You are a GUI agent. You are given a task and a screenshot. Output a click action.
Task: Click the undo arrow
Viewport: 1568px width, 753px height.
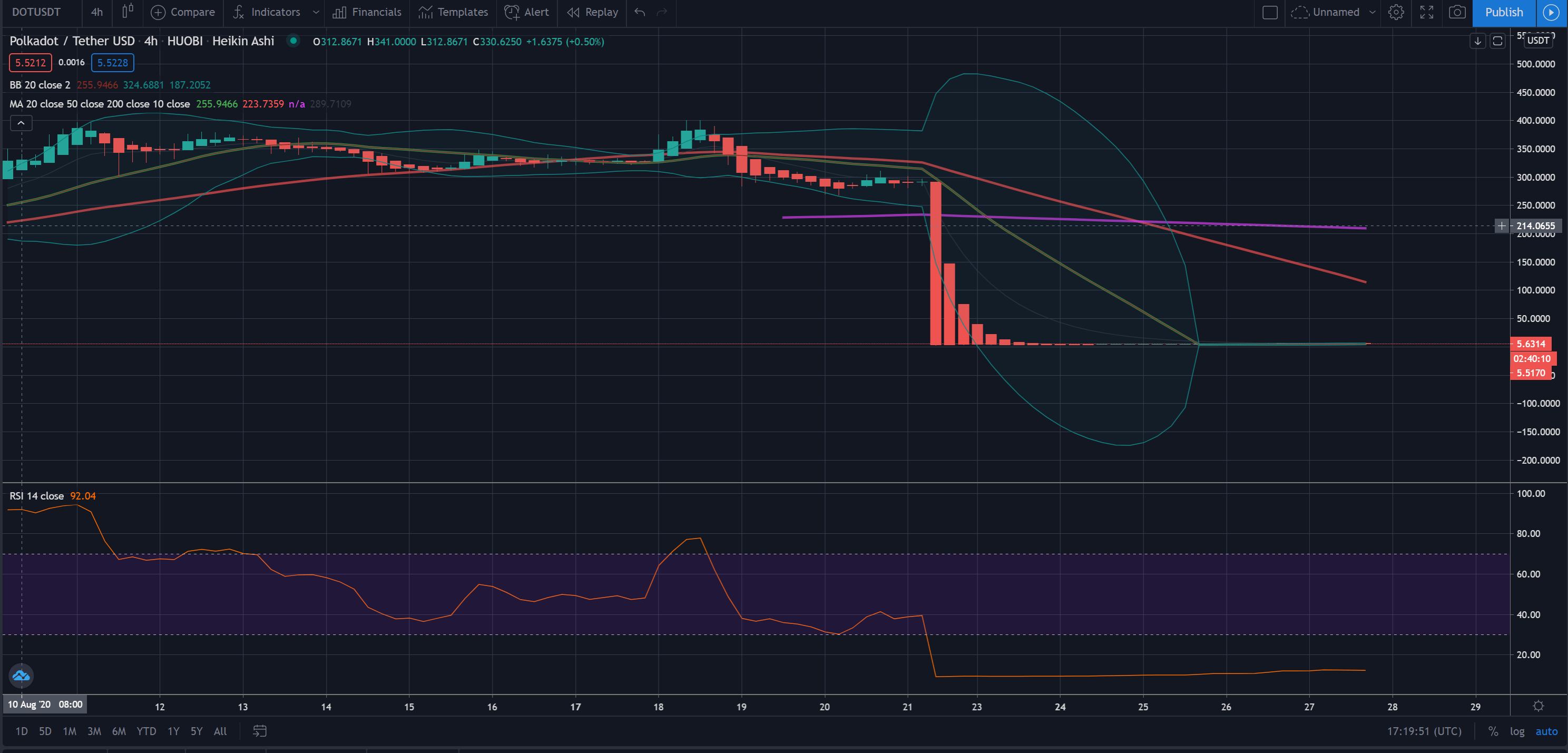click(639, 12)
